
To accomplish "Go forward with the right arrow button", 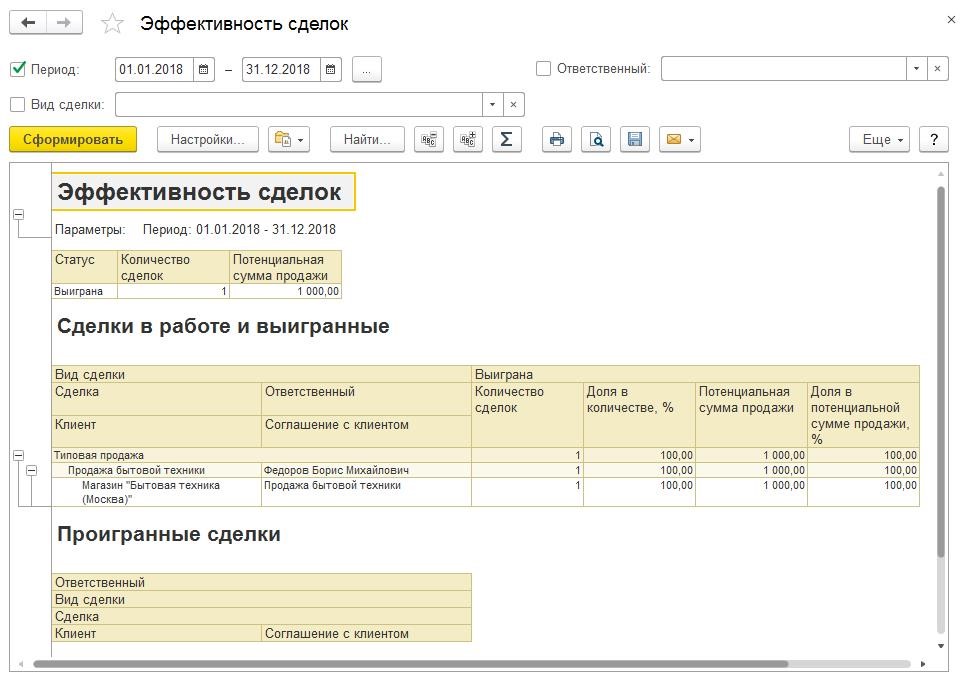I will 64,23.
